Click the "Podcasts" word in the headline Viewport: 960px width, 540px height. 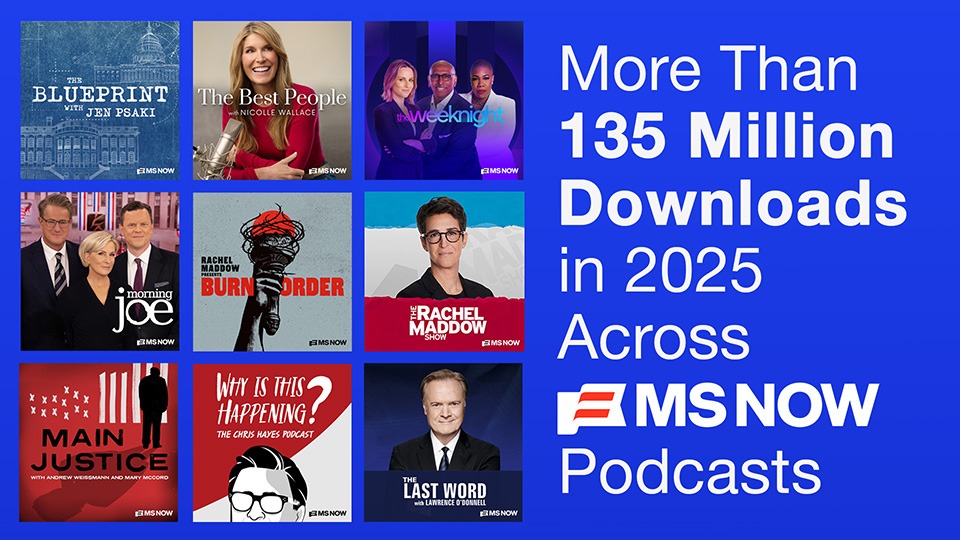click(689, 469)
